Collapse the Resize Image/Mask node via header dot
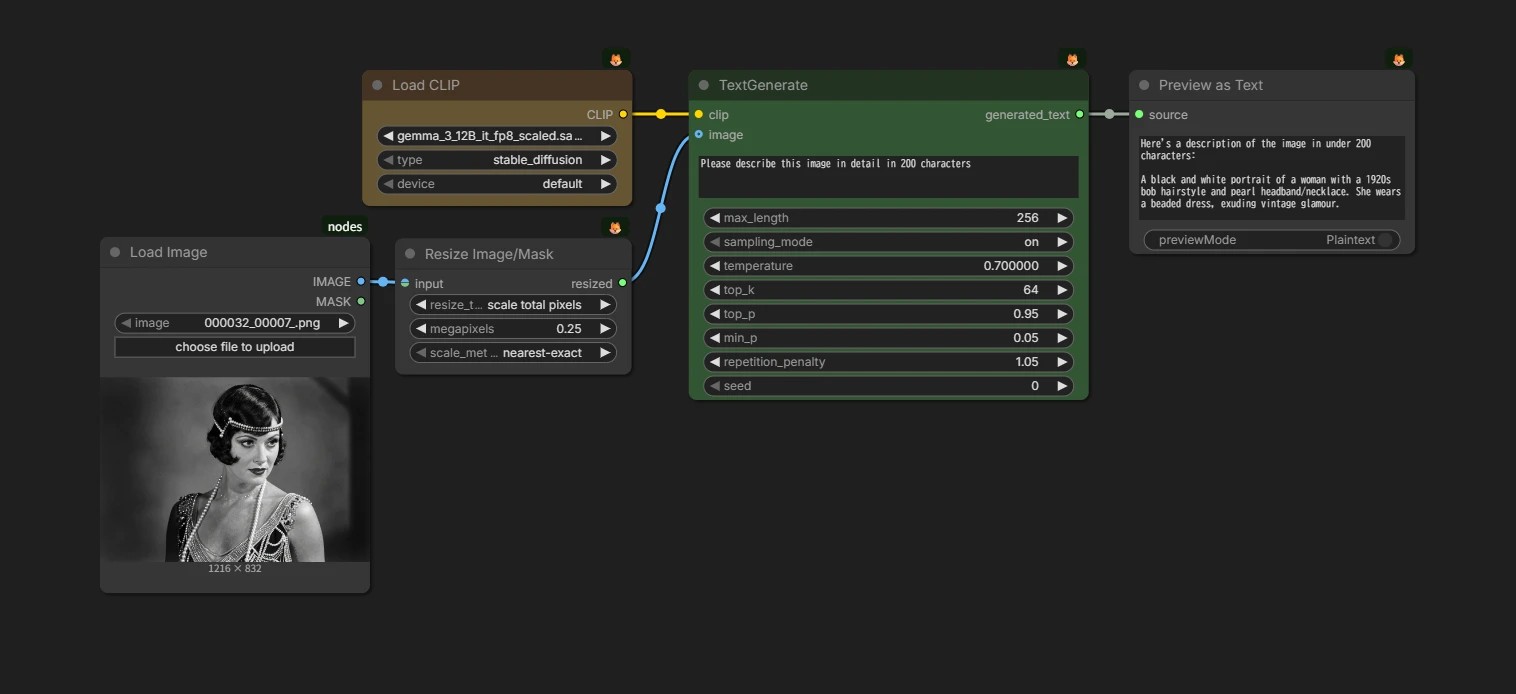This screenshot has width=1516, height=694. tap(410, 254)
